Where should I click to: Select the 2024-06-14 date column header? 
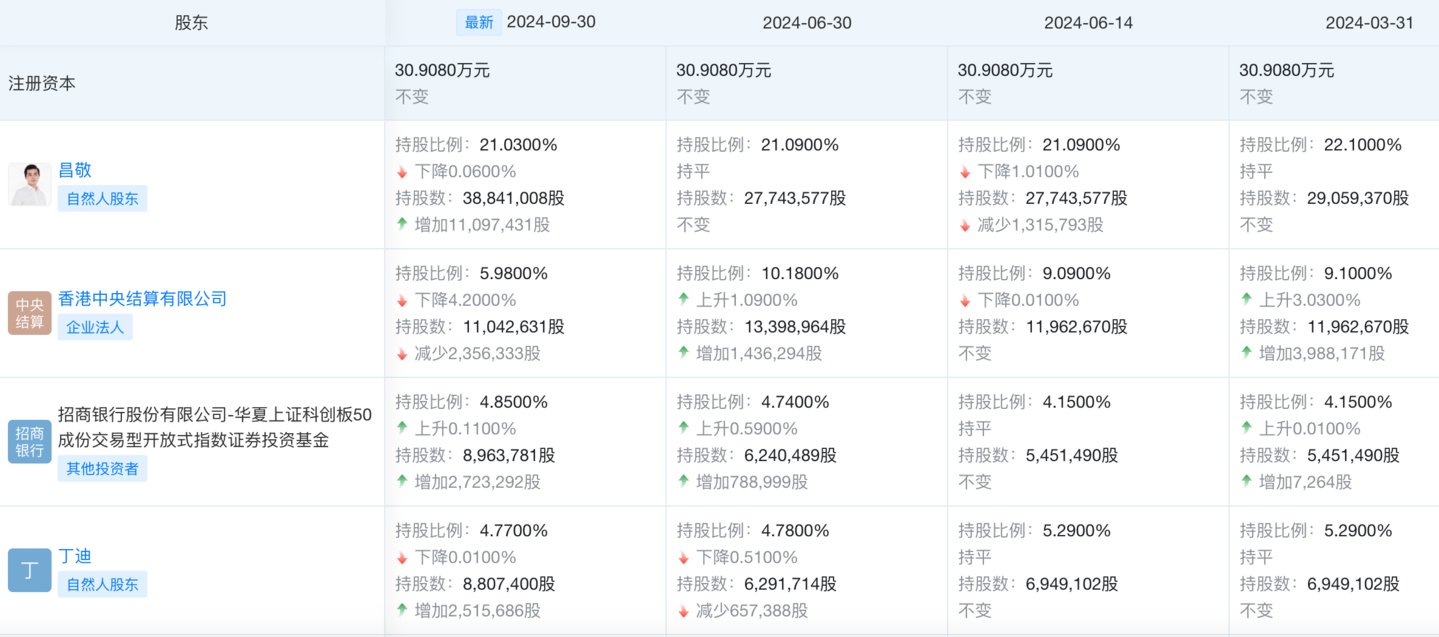click(x=1088, y=23)
